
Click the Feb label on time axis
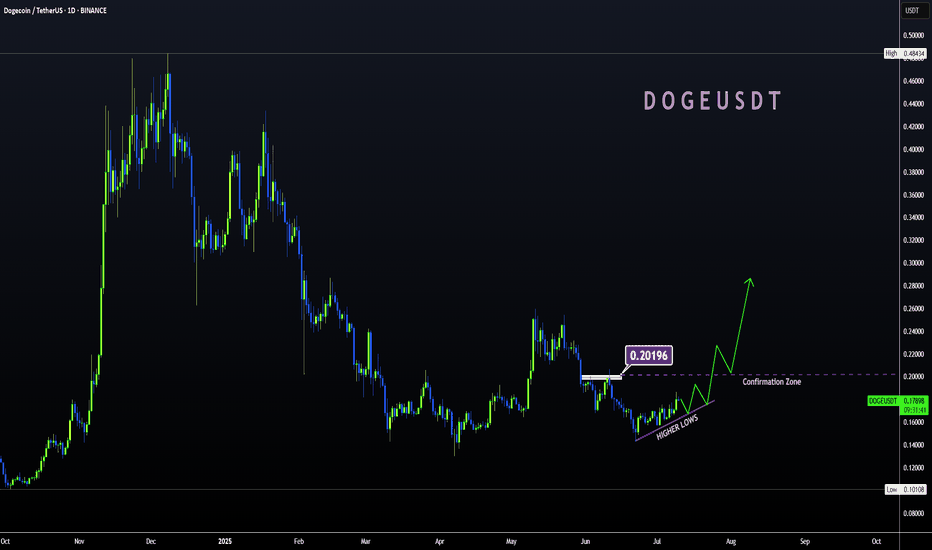pyautogui.click(x=298, y=541)
